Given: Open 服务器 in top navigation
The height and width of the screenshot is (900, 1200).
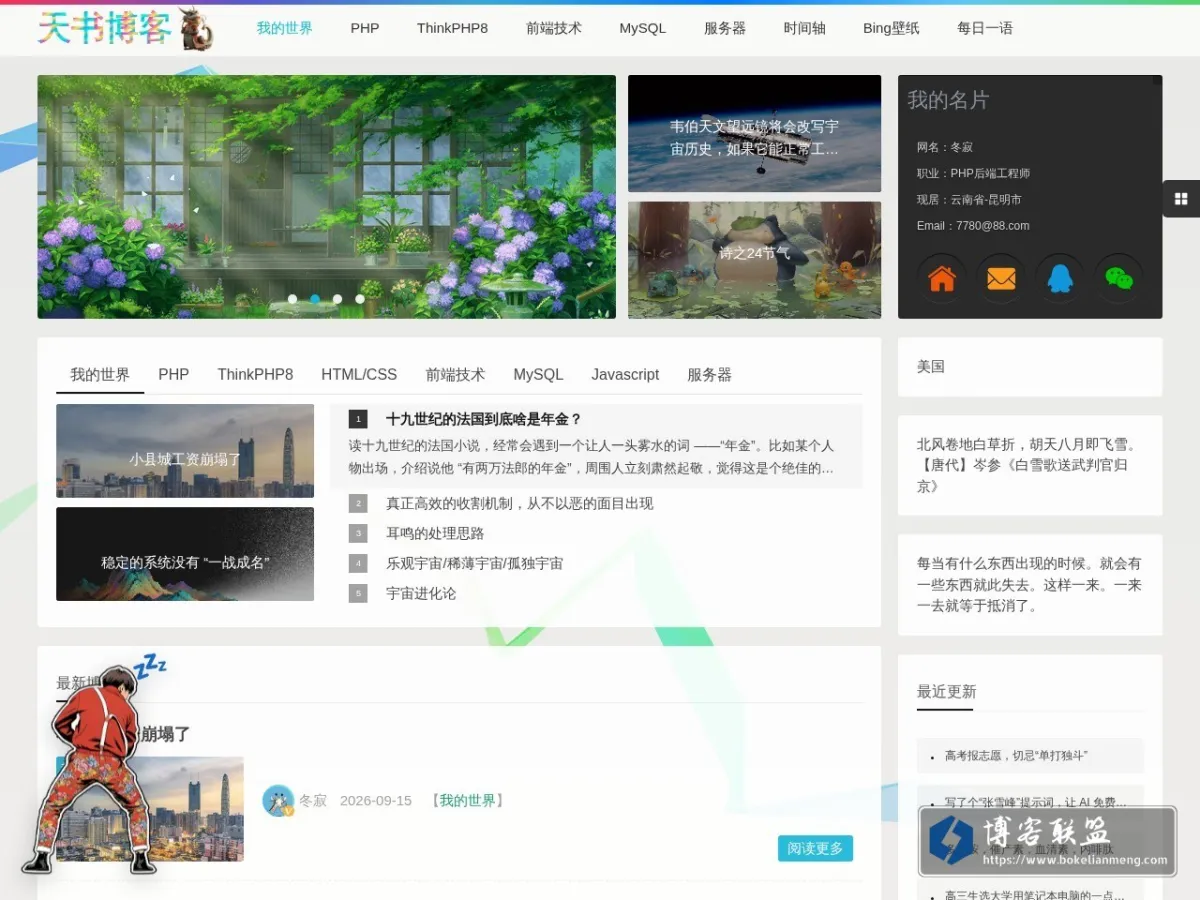Looking at the screenshot, I should click(725, 28).
